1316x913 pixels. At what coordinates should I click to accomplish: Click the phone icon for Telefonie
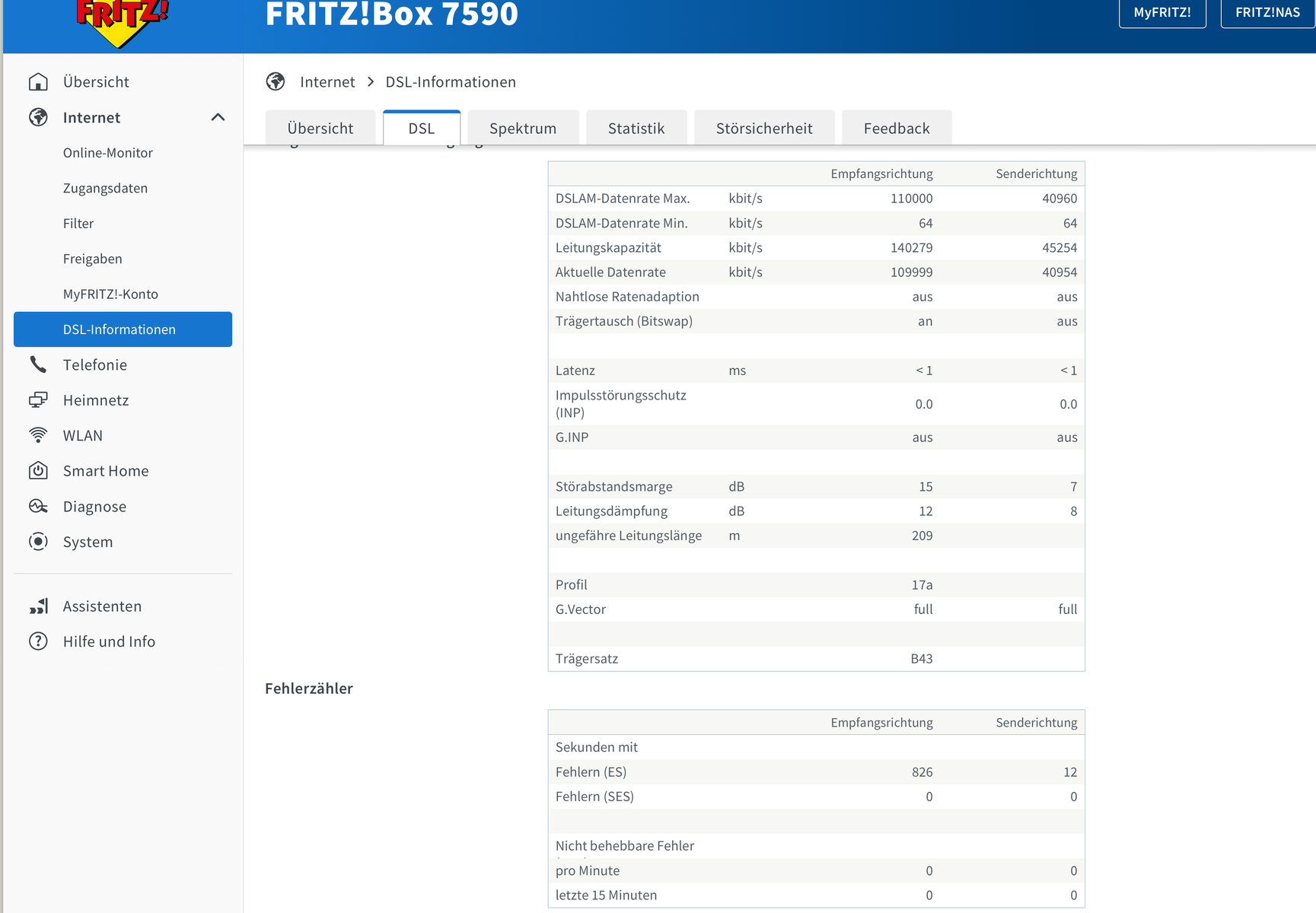[38, 364]
